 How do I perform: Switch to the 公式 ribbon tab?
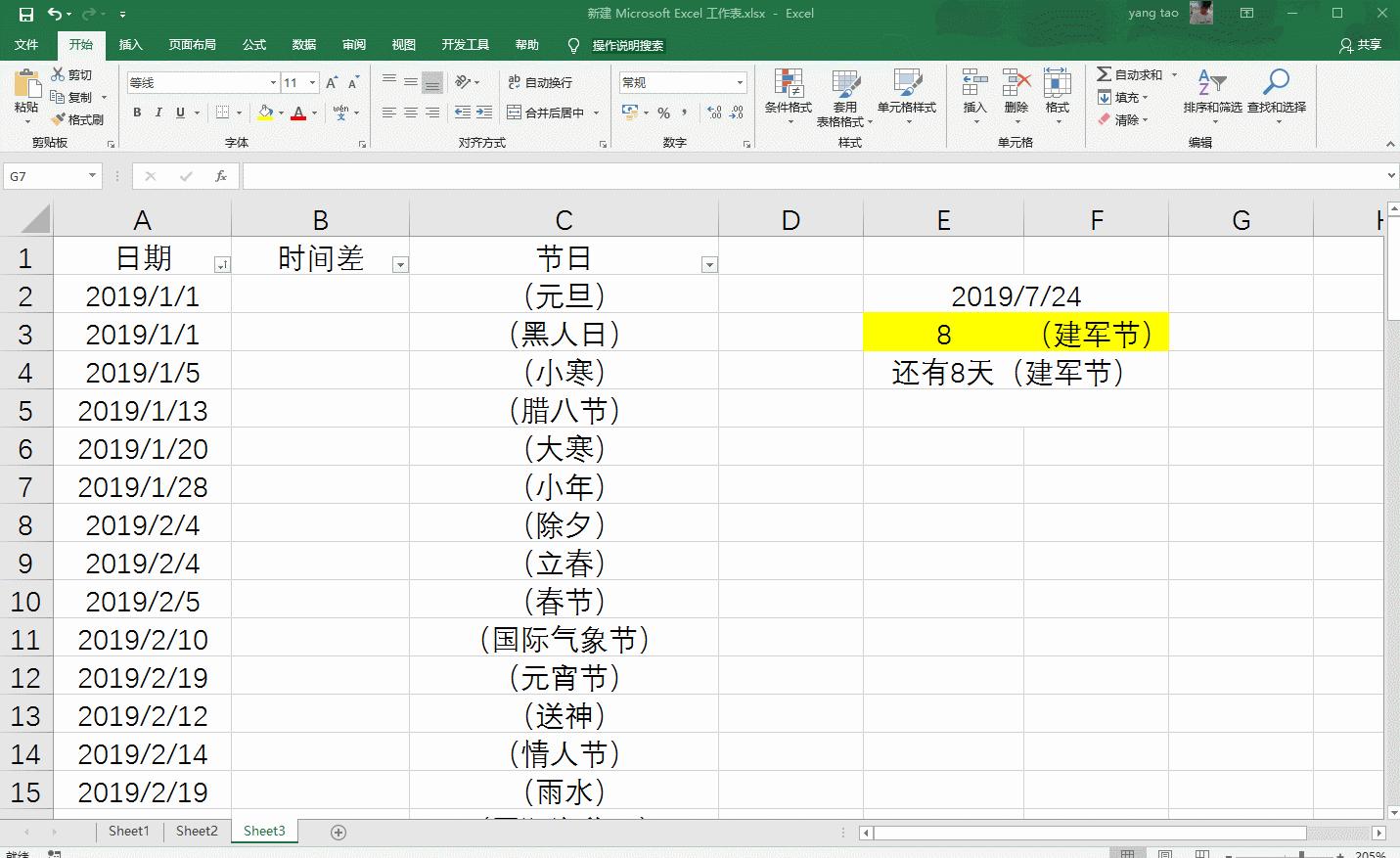pyautogui.click(x=253, y=44)
